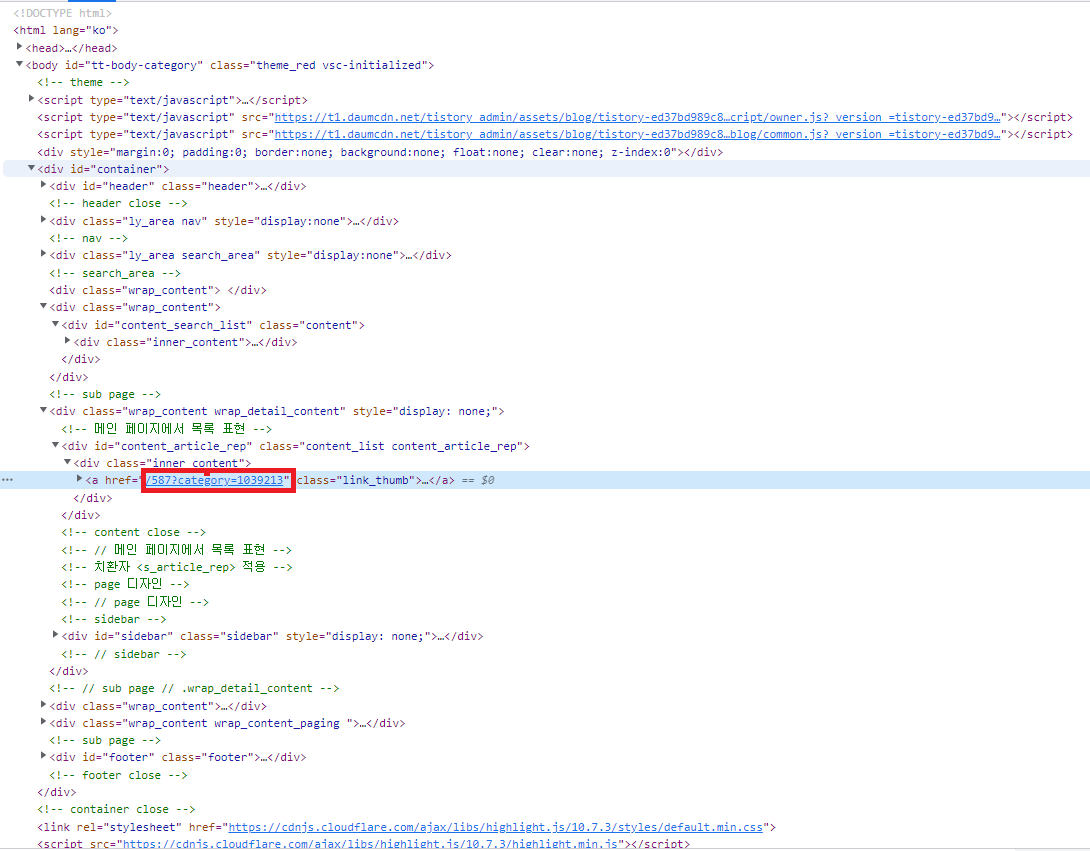Screen dimensions: 1090x851
Task: Expand the ly_area nav div
Action: click(44, 220)
